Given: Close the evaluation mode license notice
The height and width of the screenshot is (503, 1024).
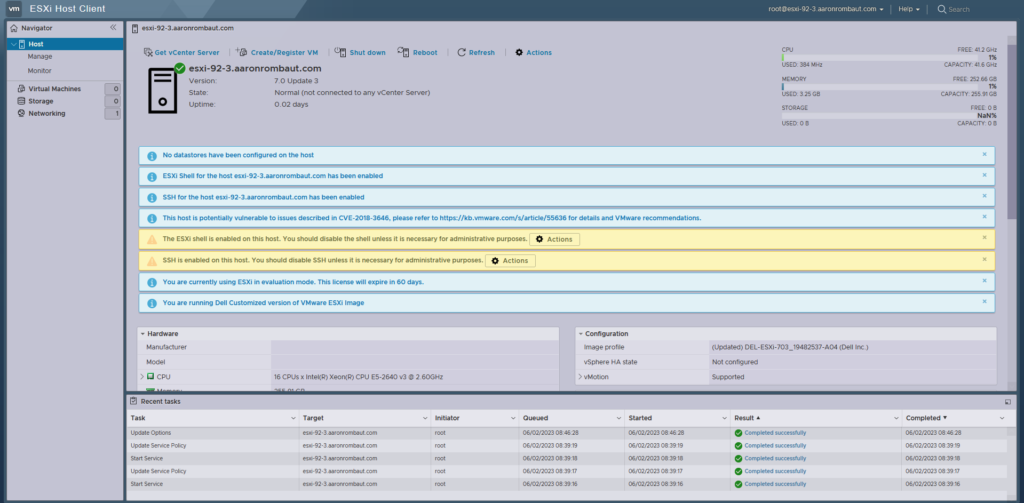Looking at the screenshot, I should (984, 281).
